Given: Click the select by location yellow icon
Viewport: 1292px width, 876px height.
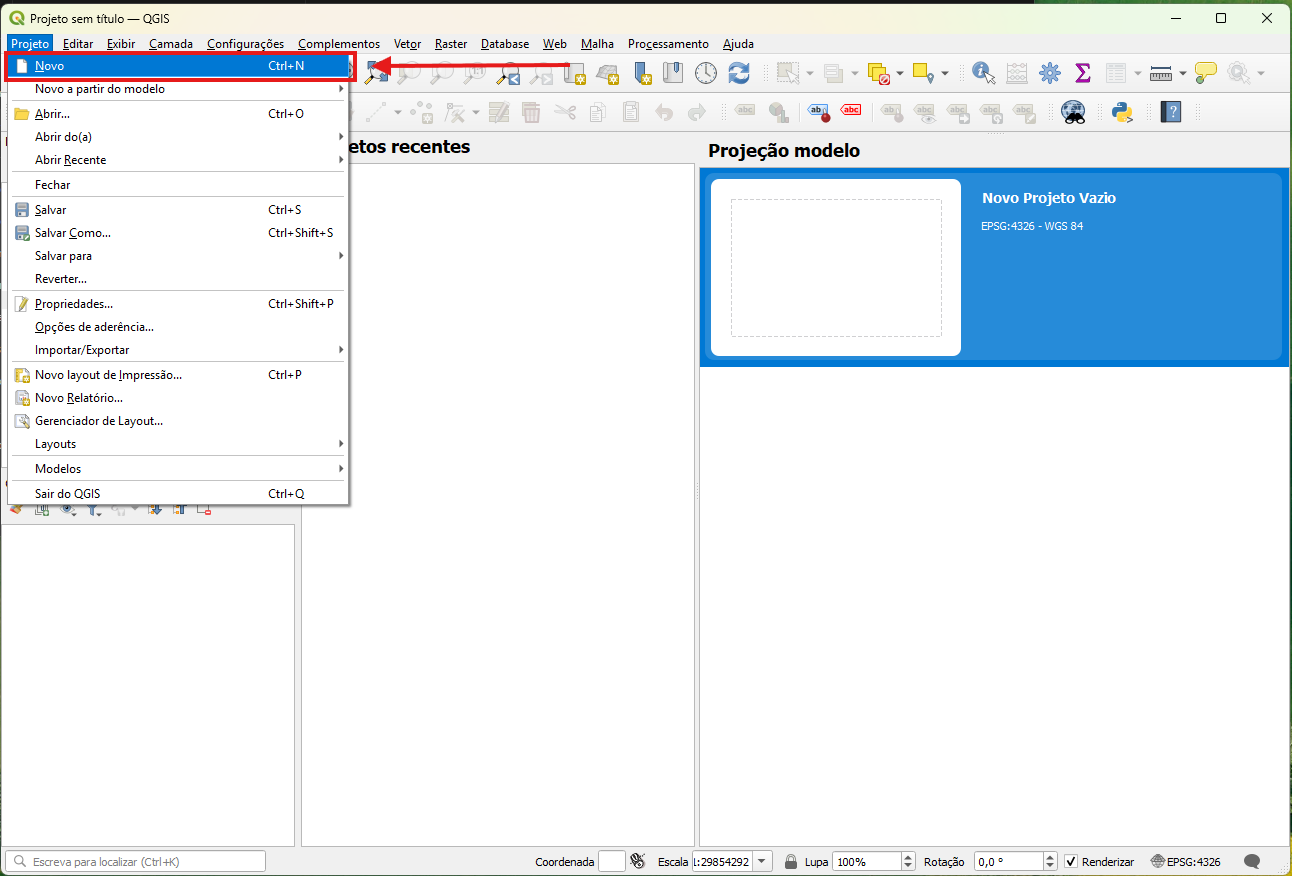Looking at the screenshot, I should click(923, 72).
